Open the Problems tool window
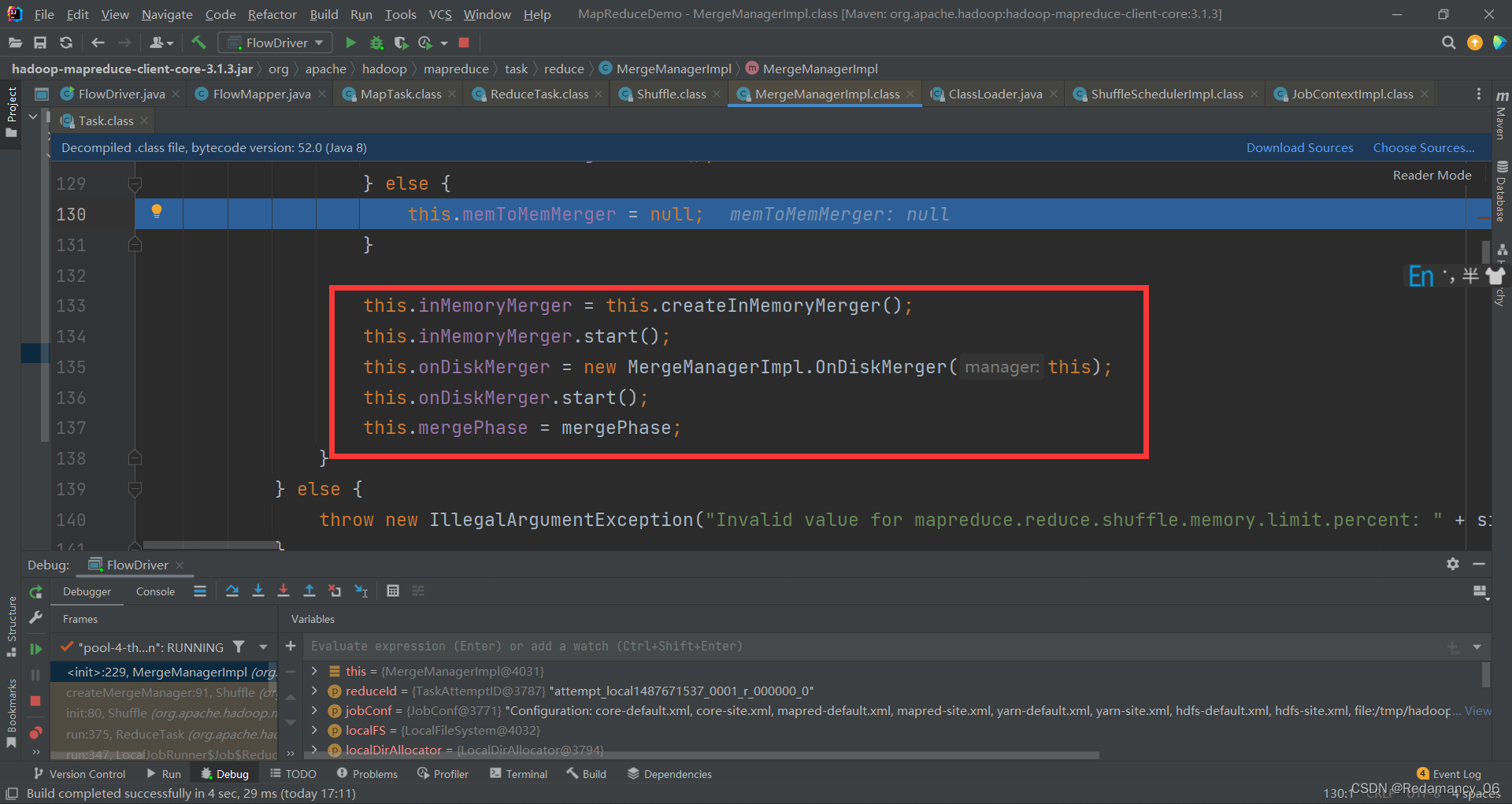1512x804 pixels. (367, 774)
